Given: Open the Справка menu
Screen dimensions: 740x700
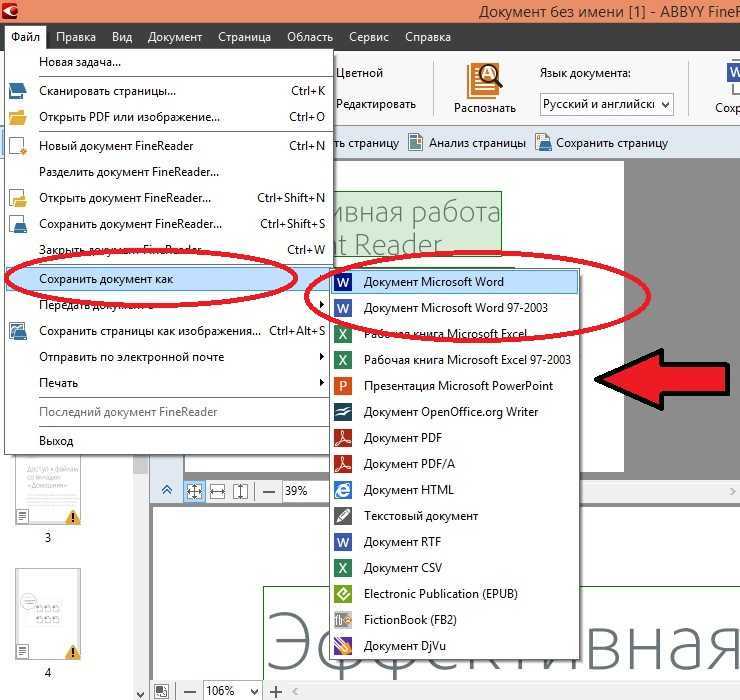Looking at the screenshot, I should click(x=428, y=37).
